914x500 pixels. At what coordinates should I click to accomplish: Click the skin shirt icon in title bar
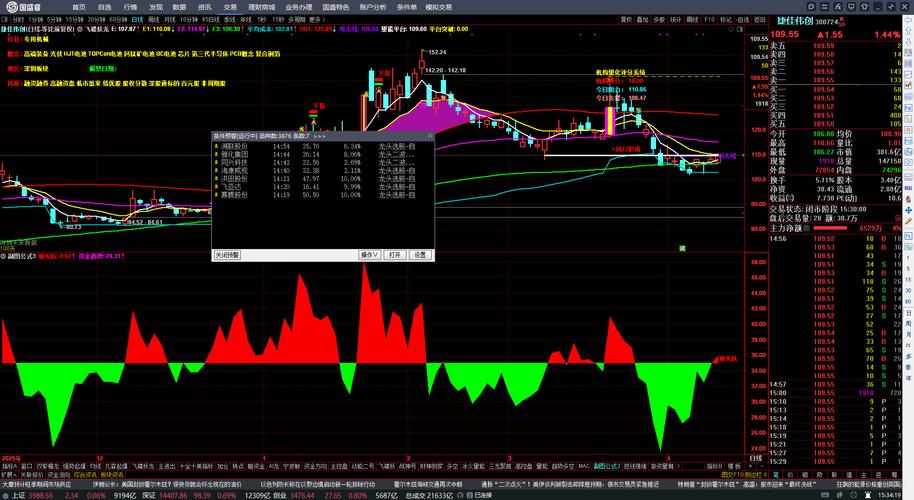864,7
